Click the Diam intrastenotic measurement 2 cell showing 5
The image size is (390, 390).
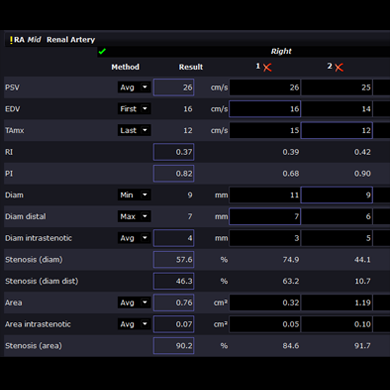coord(337,238)
